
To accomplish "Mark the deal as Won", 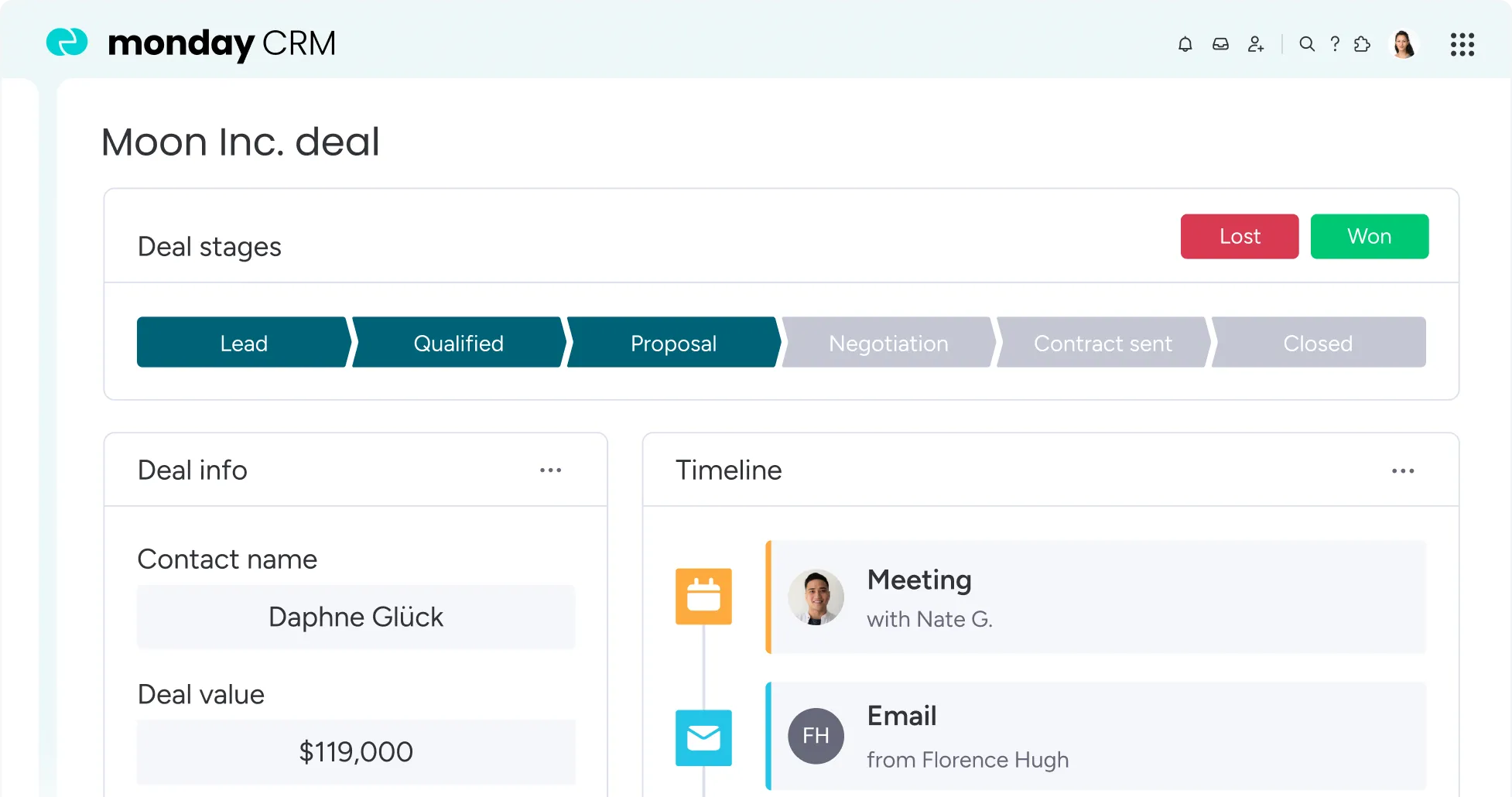I will pos(1370,236).
